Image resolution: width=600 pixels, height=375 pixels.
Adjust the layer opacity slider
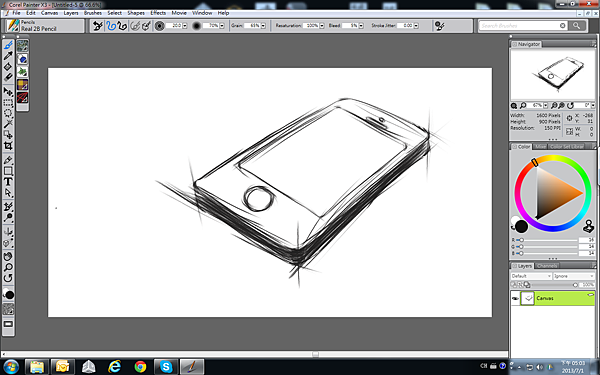pyautogui.click(x=555, y=285)
